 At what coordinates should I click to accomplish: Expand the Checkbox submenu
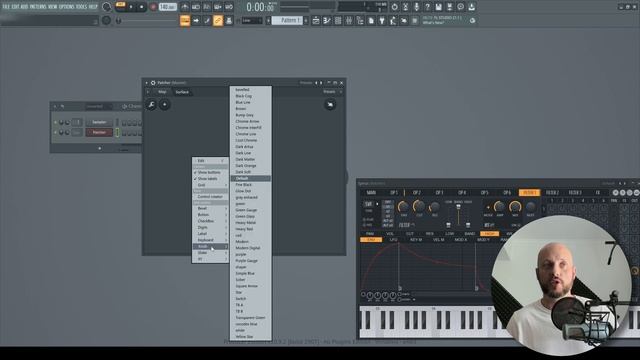click(210, 221)
